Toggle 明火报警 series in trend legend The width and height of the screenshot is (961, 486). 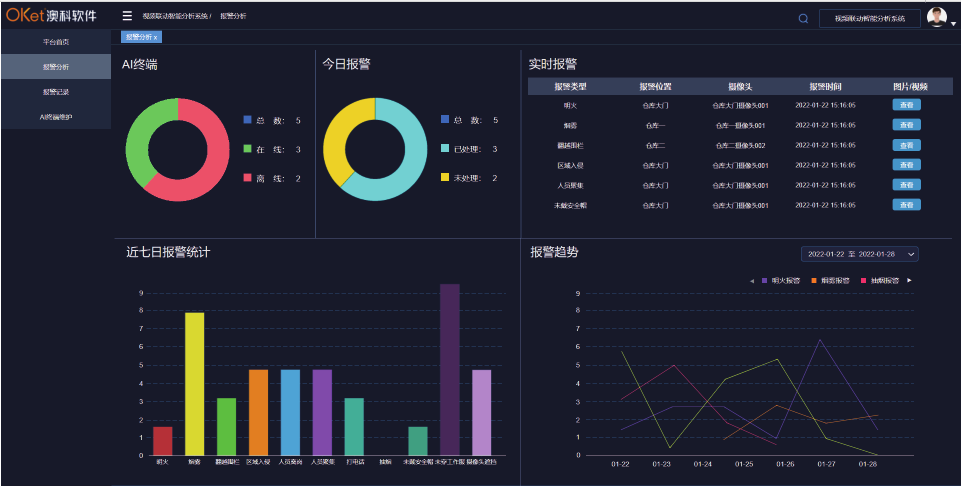click(x=780, y=281)
